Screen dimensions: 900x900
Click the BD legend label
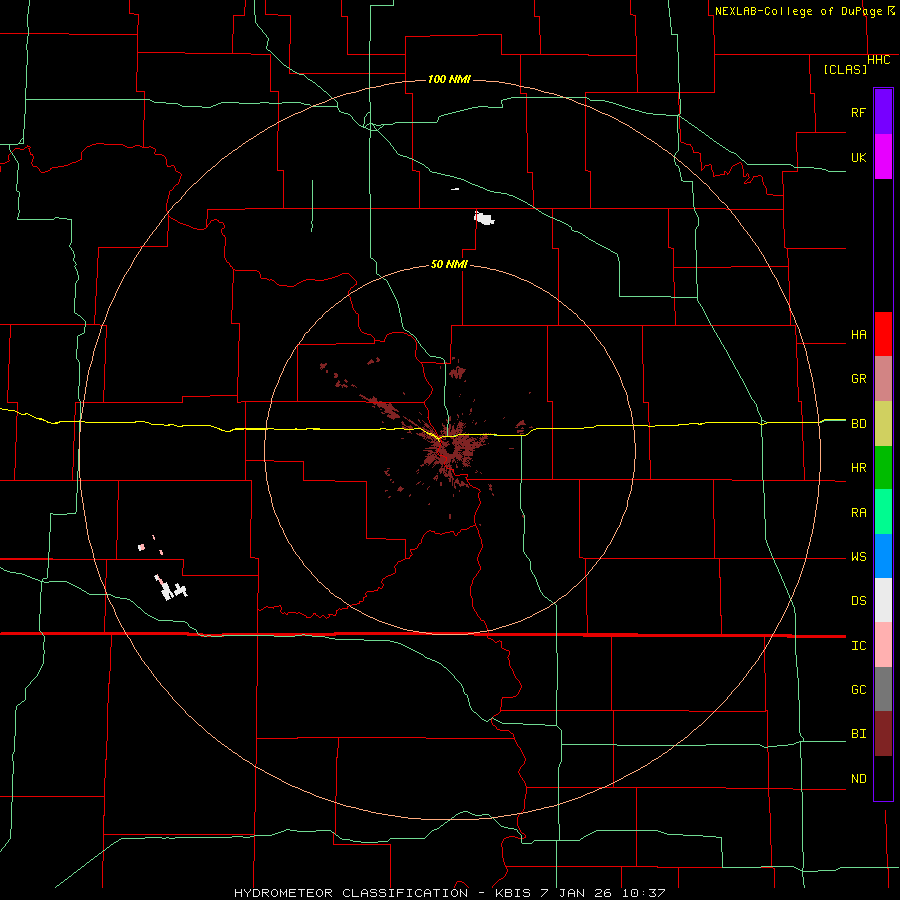point(859,424)
